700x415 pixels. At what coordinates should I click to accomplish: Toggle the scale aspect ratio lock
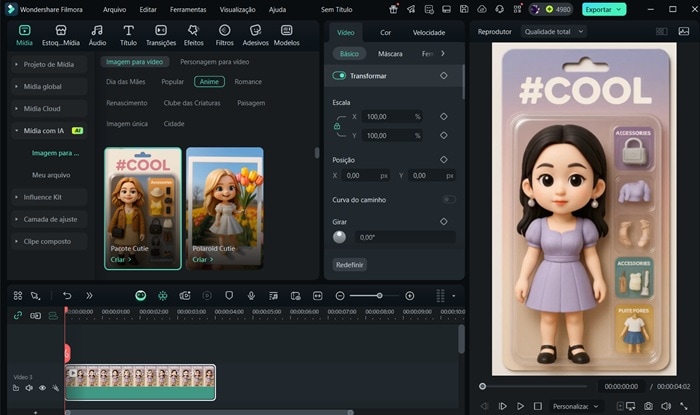coord(337,126)
